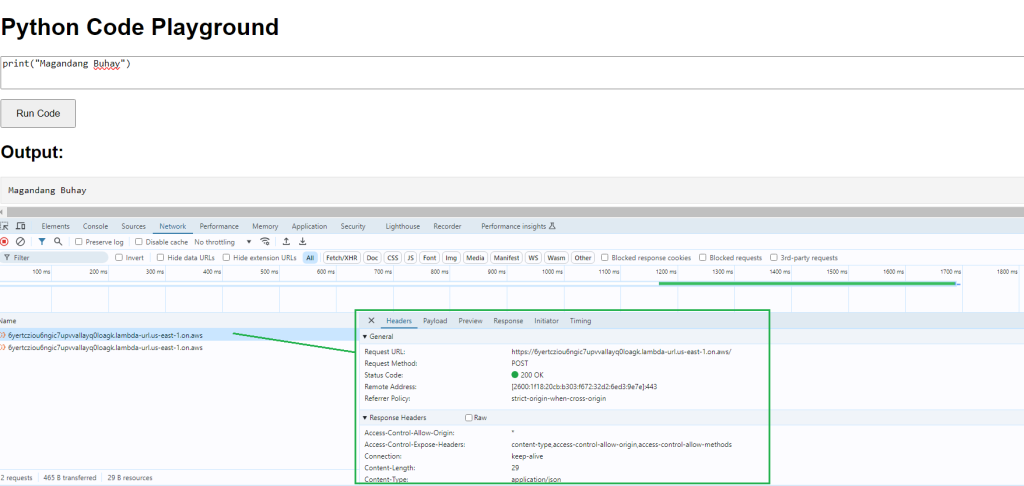Toggle the network filter funnel icon
The height and width of the screenshot is (486, 1024).
pos(42,242)
